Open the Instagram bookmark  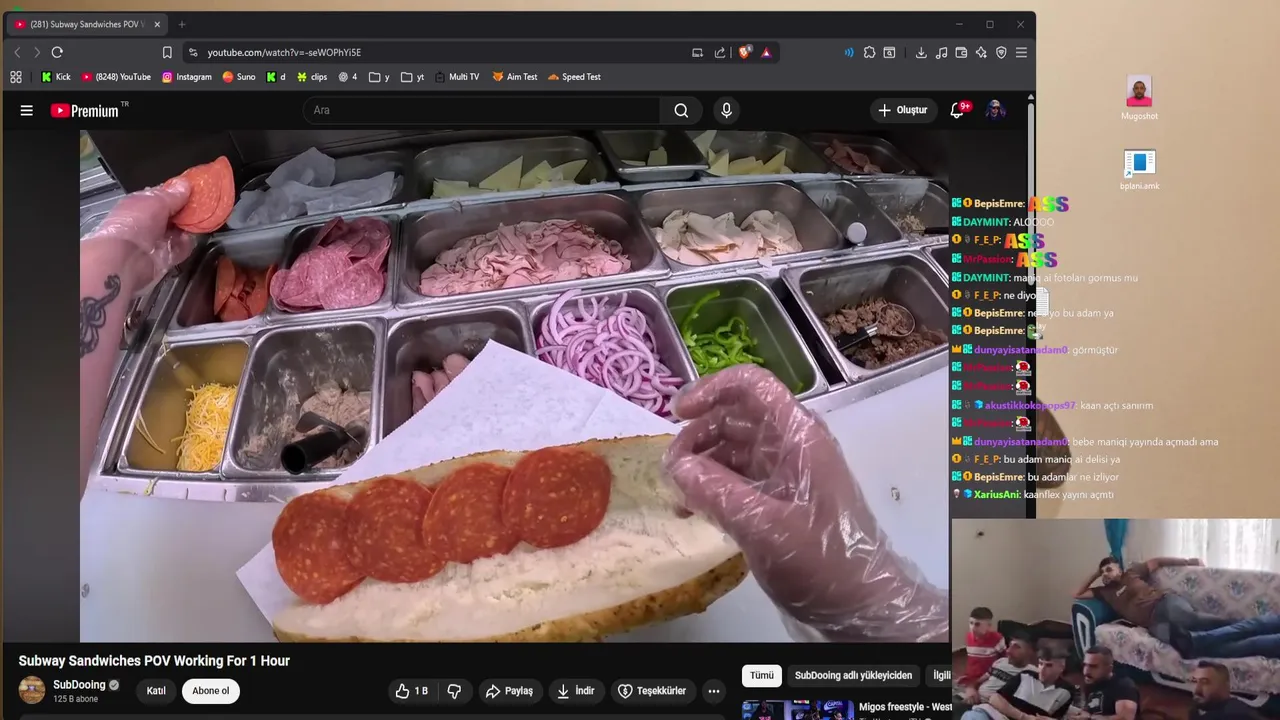(186, 76)
